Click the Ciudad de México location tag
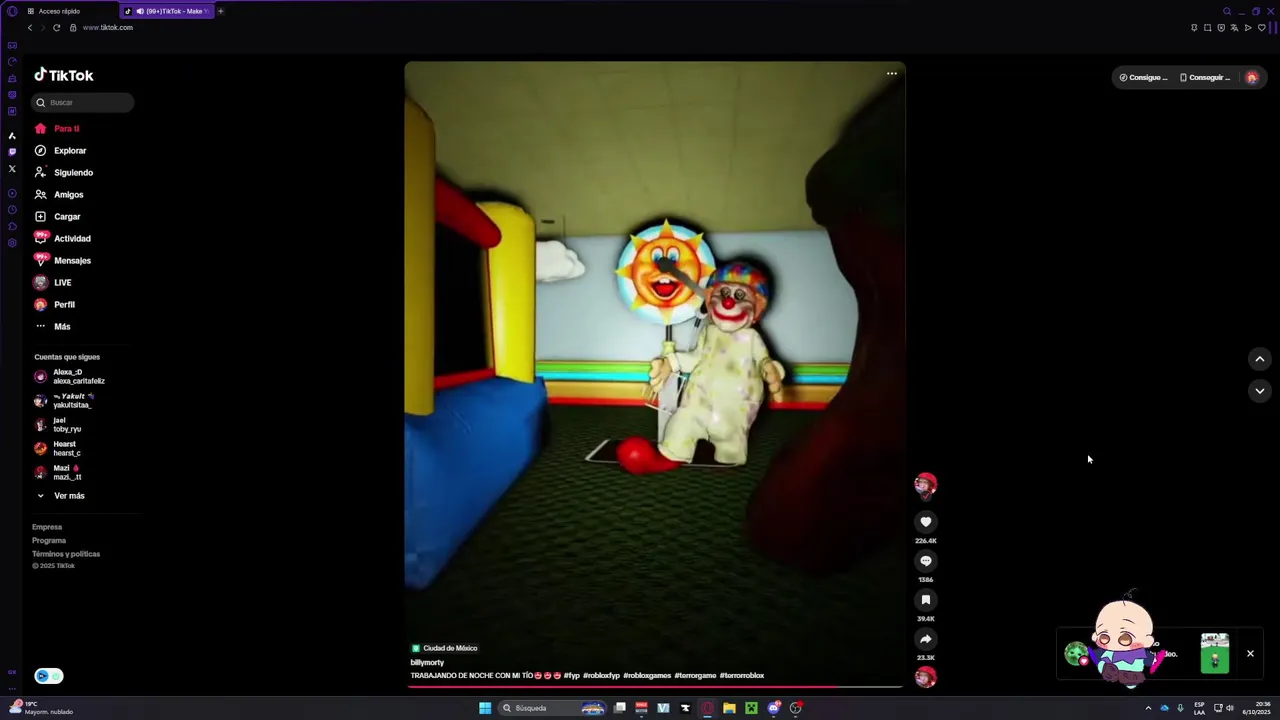 pos(445,648)
